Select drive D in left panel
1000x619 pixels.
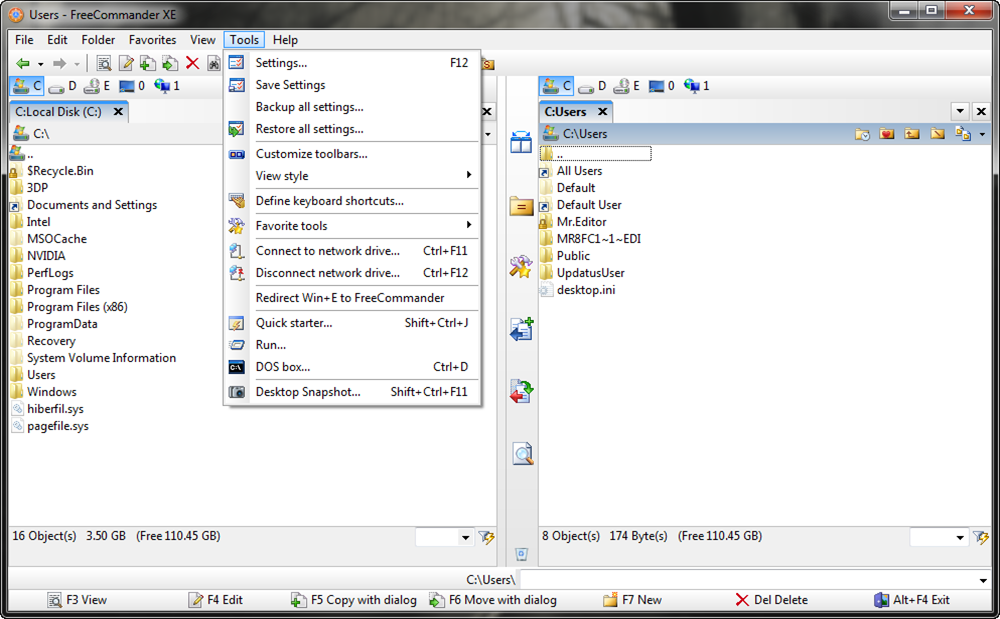(x=63, y=85)
